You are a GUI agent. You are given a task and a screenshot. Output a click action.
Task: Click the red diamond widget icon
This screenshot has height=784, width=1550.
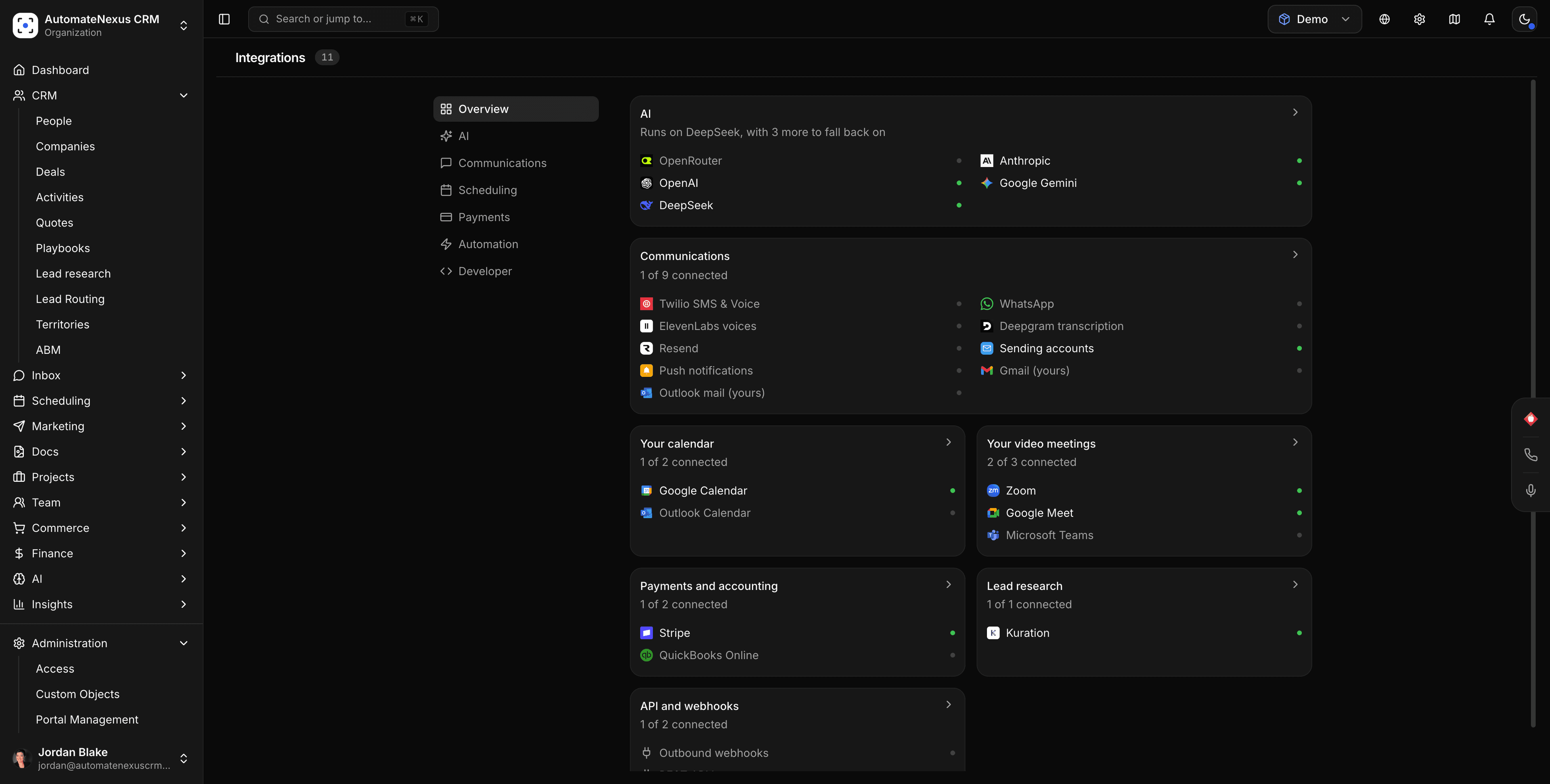pyautogui.click(x=1531, y=419)
